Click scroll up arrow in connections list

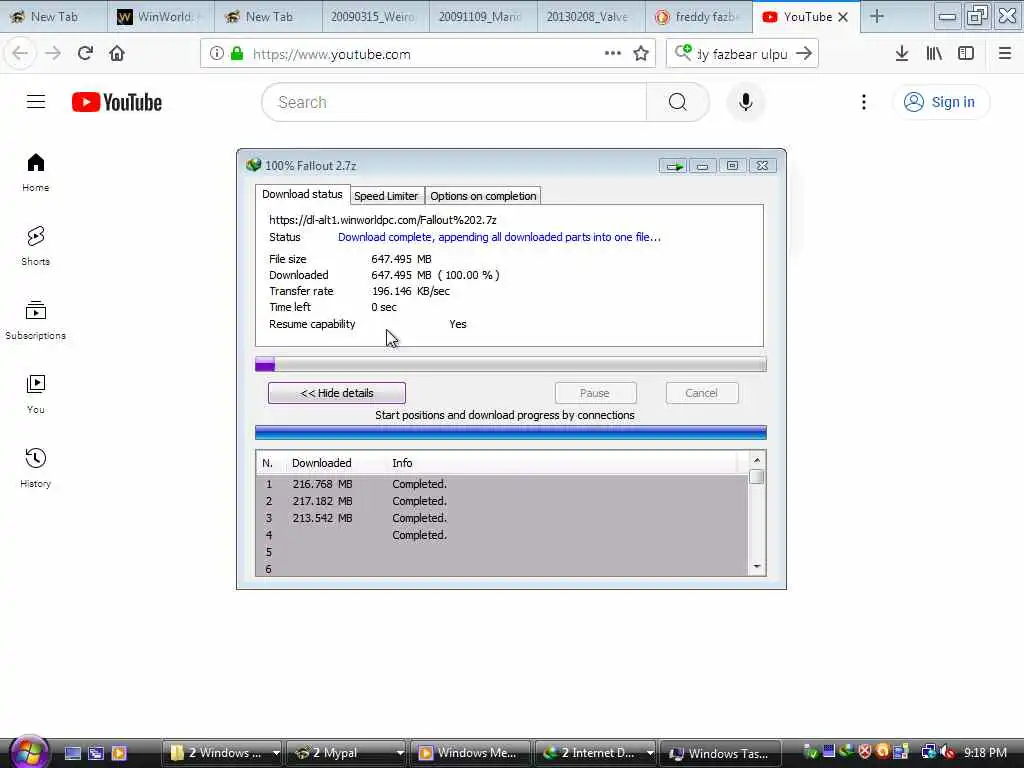click(x=757, y=460)
